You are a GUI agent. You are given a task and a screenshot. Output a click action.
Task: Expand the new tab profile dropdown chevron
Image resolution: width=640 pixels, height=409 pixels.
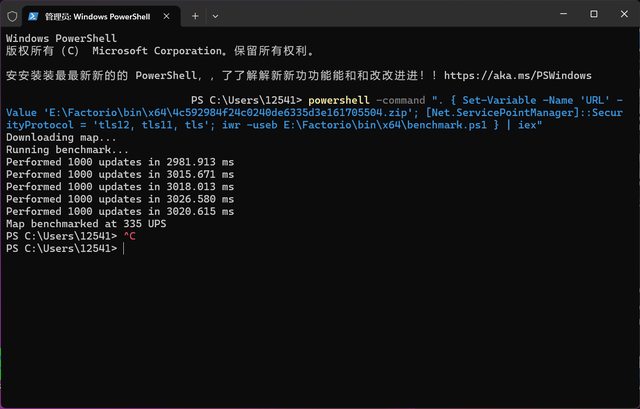click(215, 16)
